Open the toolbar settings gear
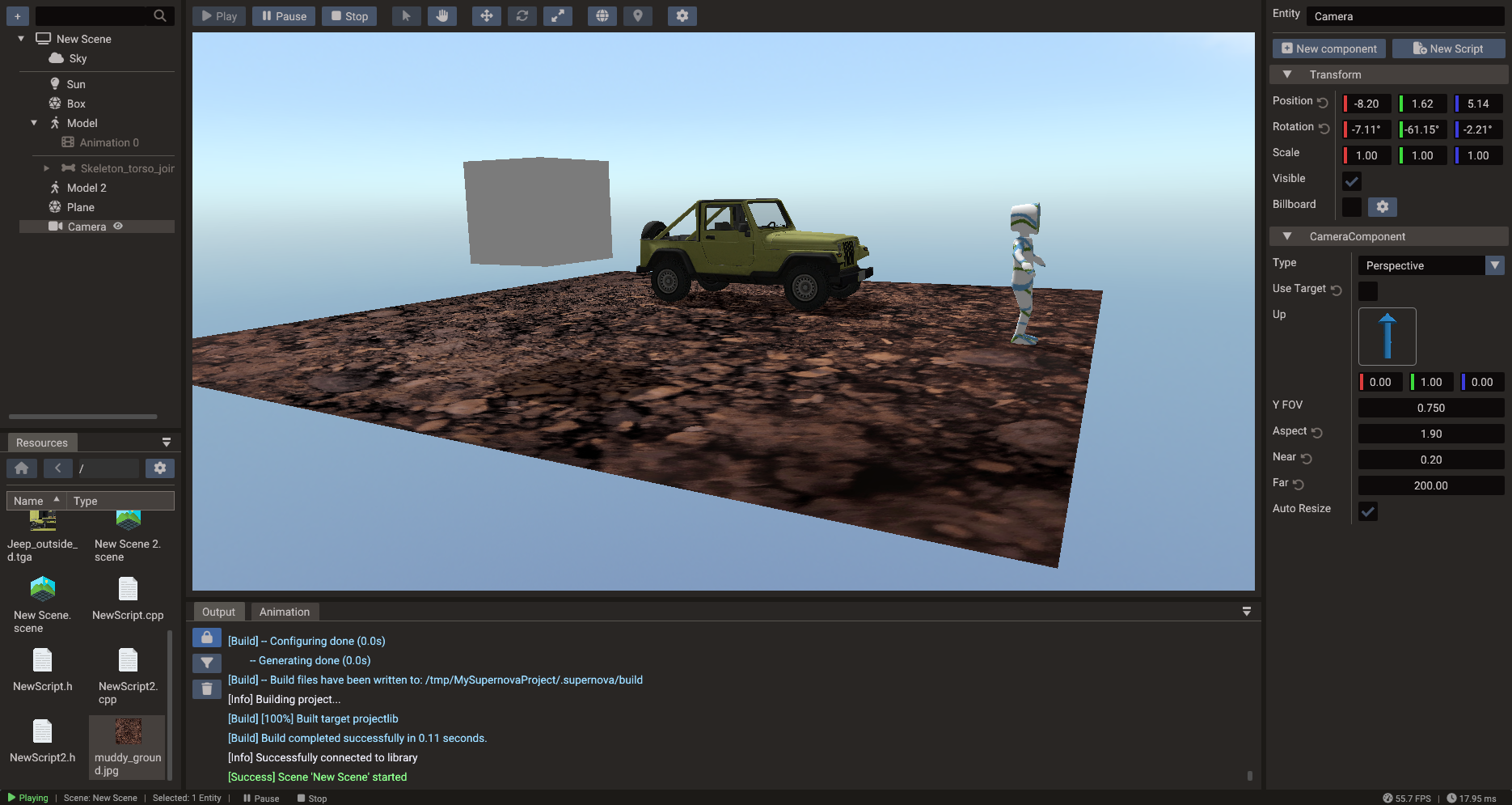 [682, 16]
